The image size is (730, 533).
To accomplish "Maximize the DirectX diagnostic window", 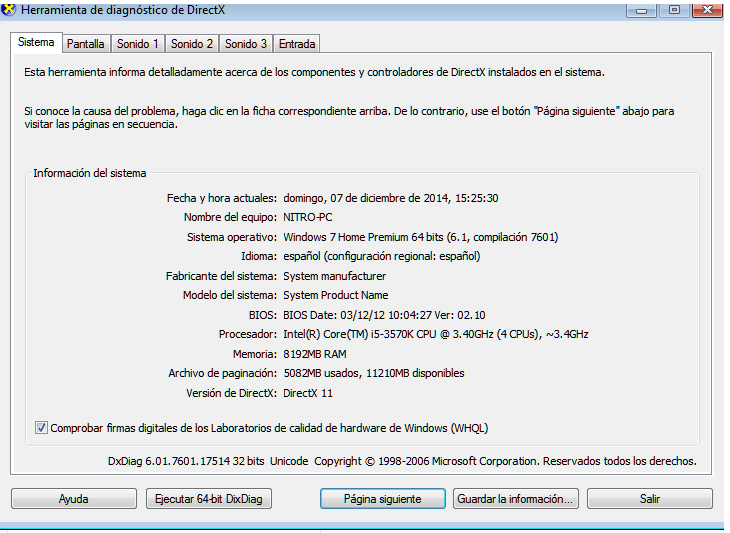I will [674, 10].
